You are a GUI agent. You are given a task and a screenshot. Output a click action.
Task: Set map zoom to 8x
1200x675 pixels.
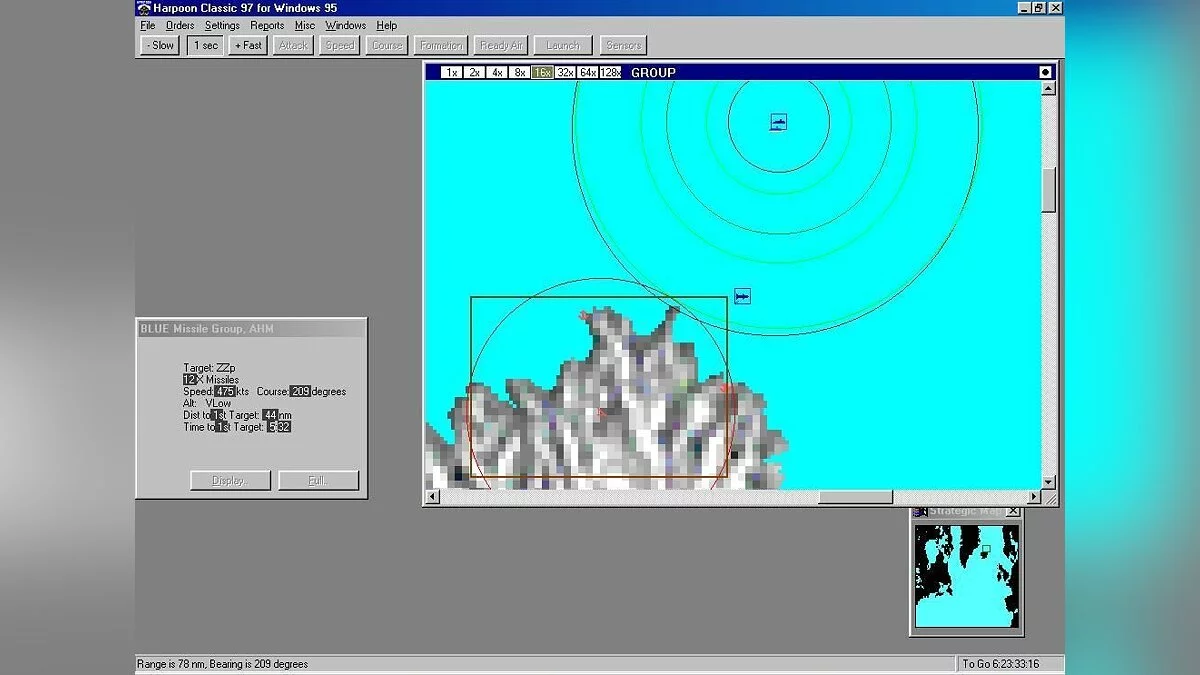click(520, 72)
